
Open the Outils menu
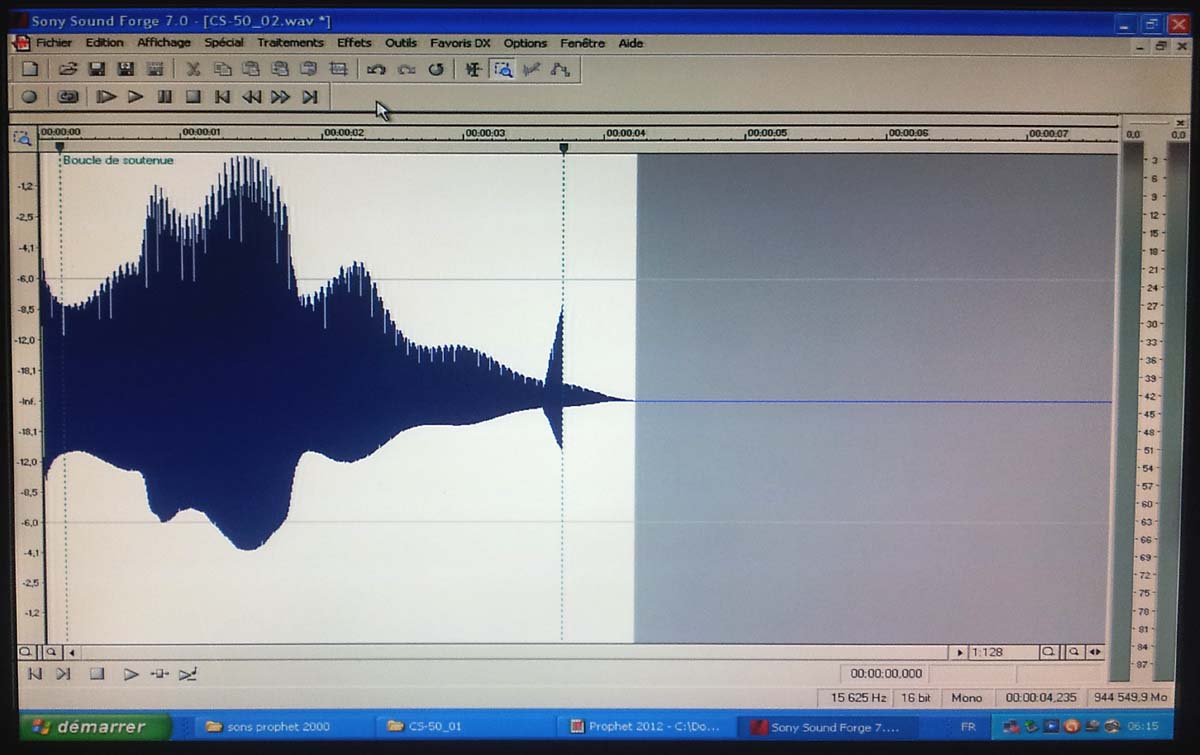tap(401, 43)
